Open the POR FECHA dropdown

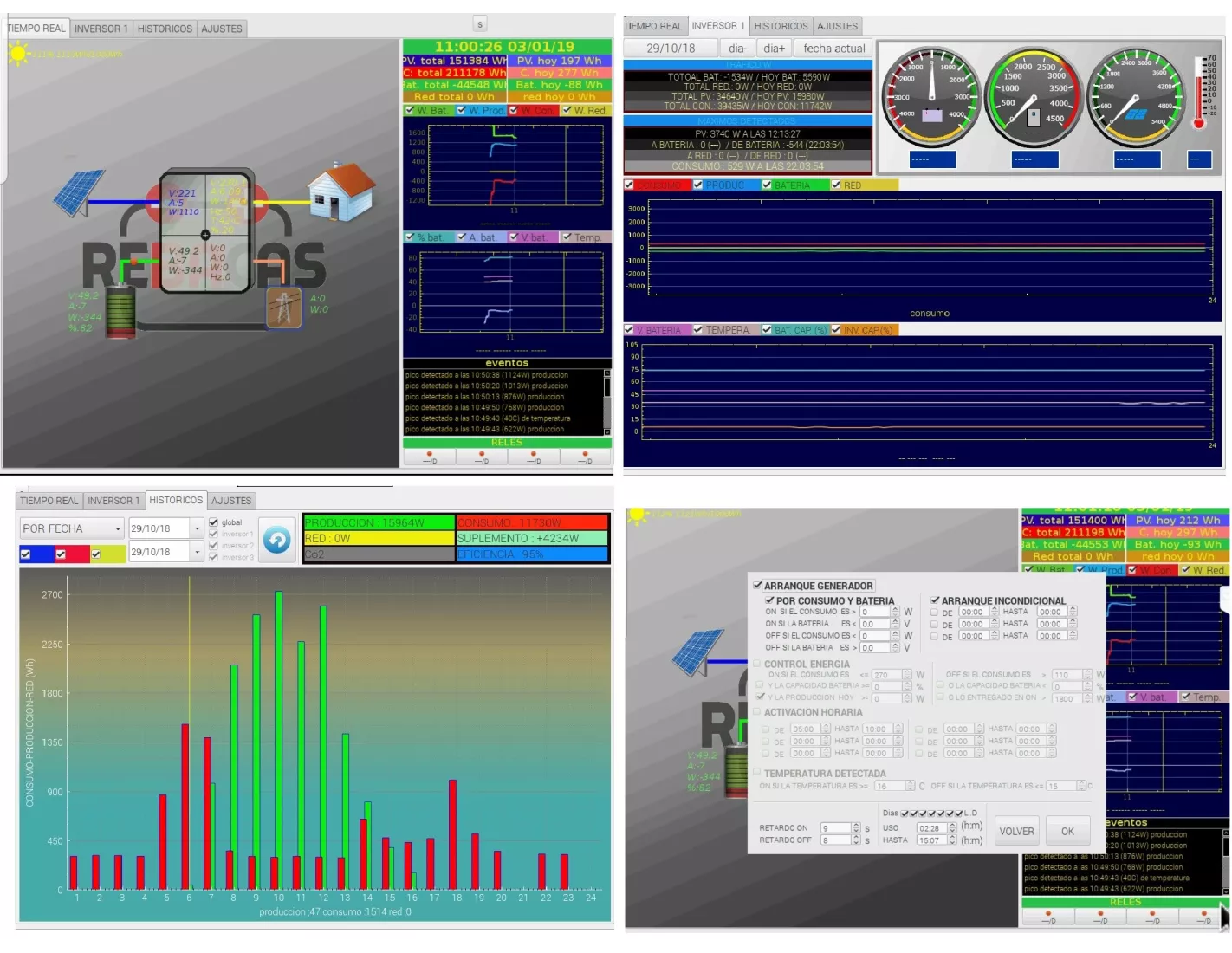(x=72, y=528)
